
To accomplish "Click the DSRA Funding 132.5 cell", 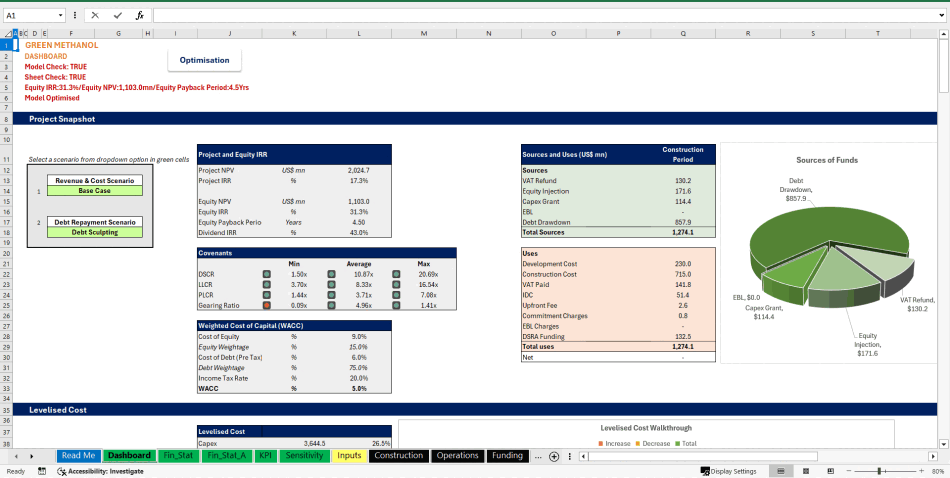I will (683, 336).
